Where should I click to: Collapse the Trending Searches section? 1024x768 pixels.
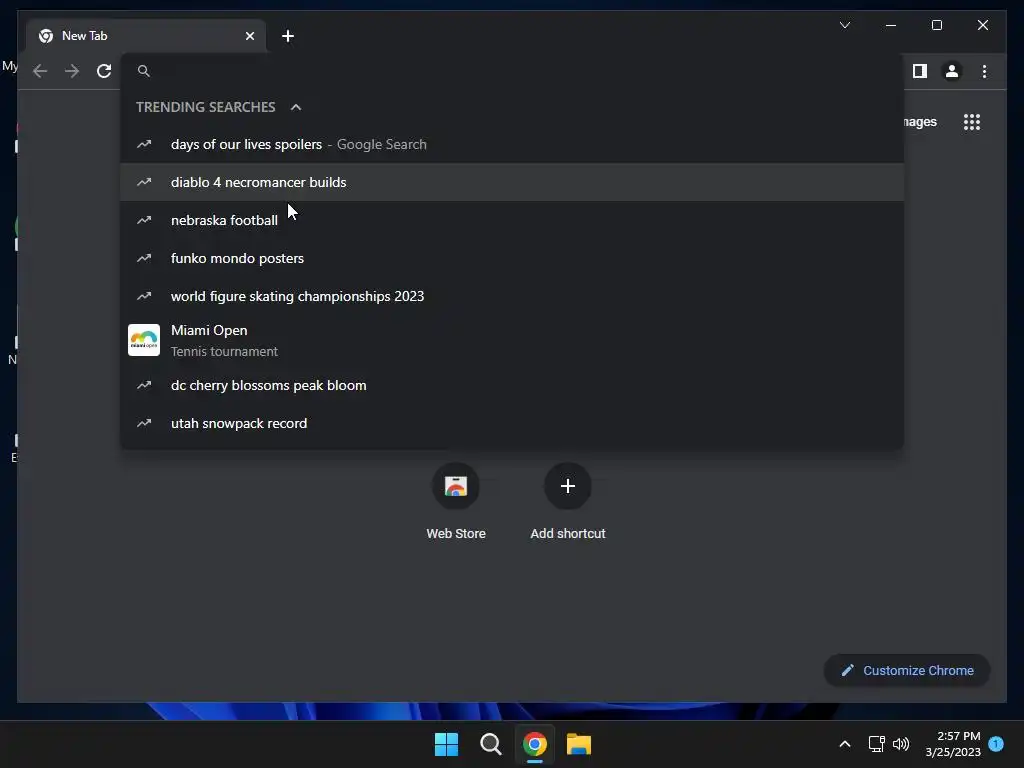click(296, 107)
